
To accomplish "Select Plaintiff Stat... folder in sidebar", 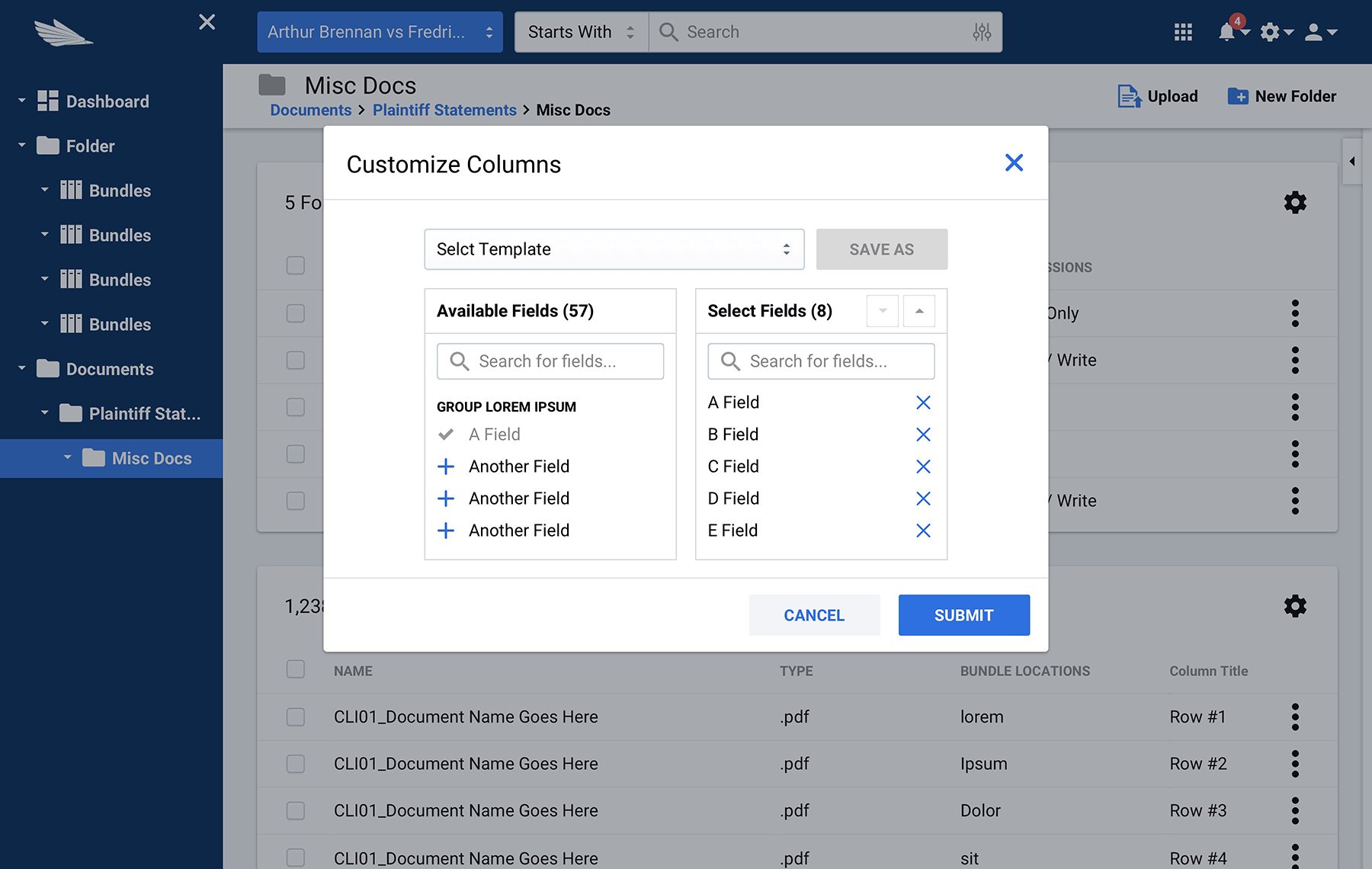I will pos(144,414).
